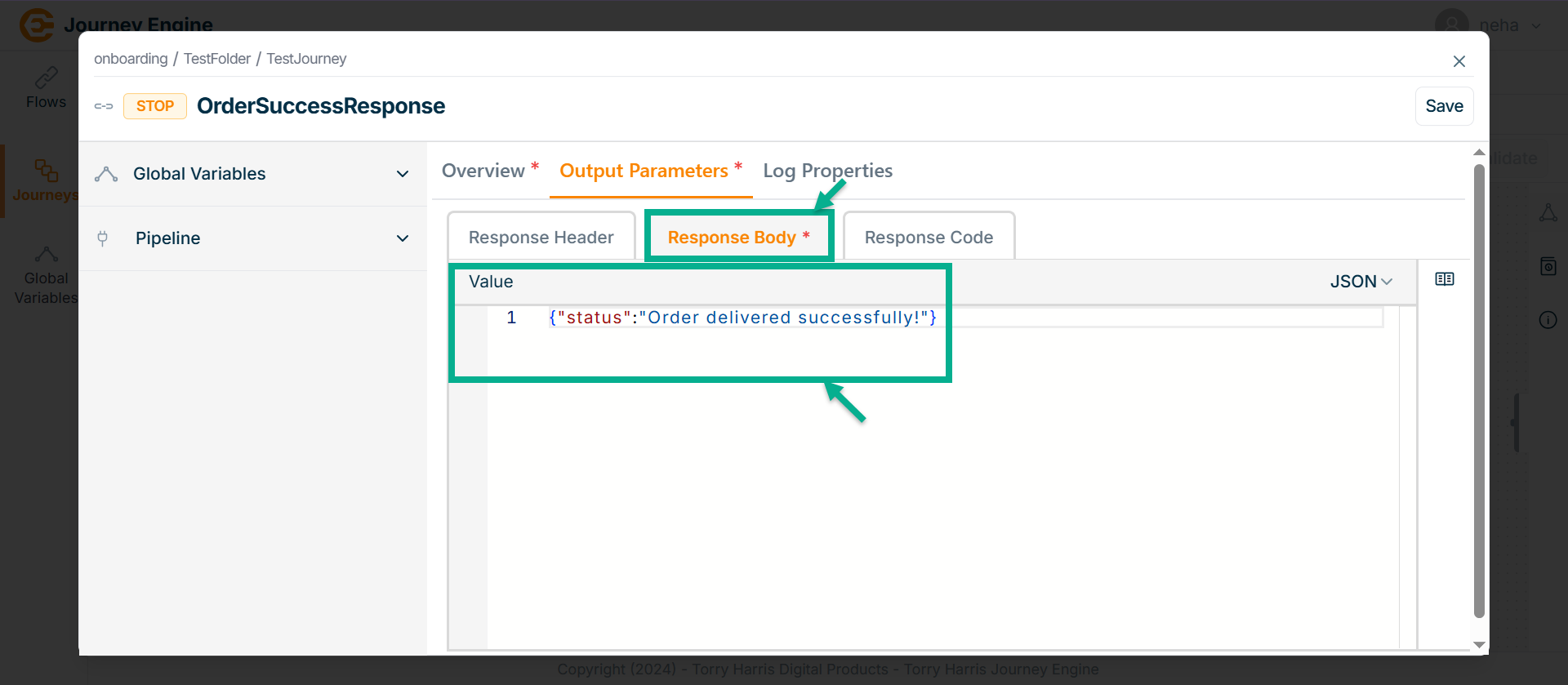This screenshot has width=1568, height=685.
Task: Switch to the Log Properties tab
Action: 827,171
